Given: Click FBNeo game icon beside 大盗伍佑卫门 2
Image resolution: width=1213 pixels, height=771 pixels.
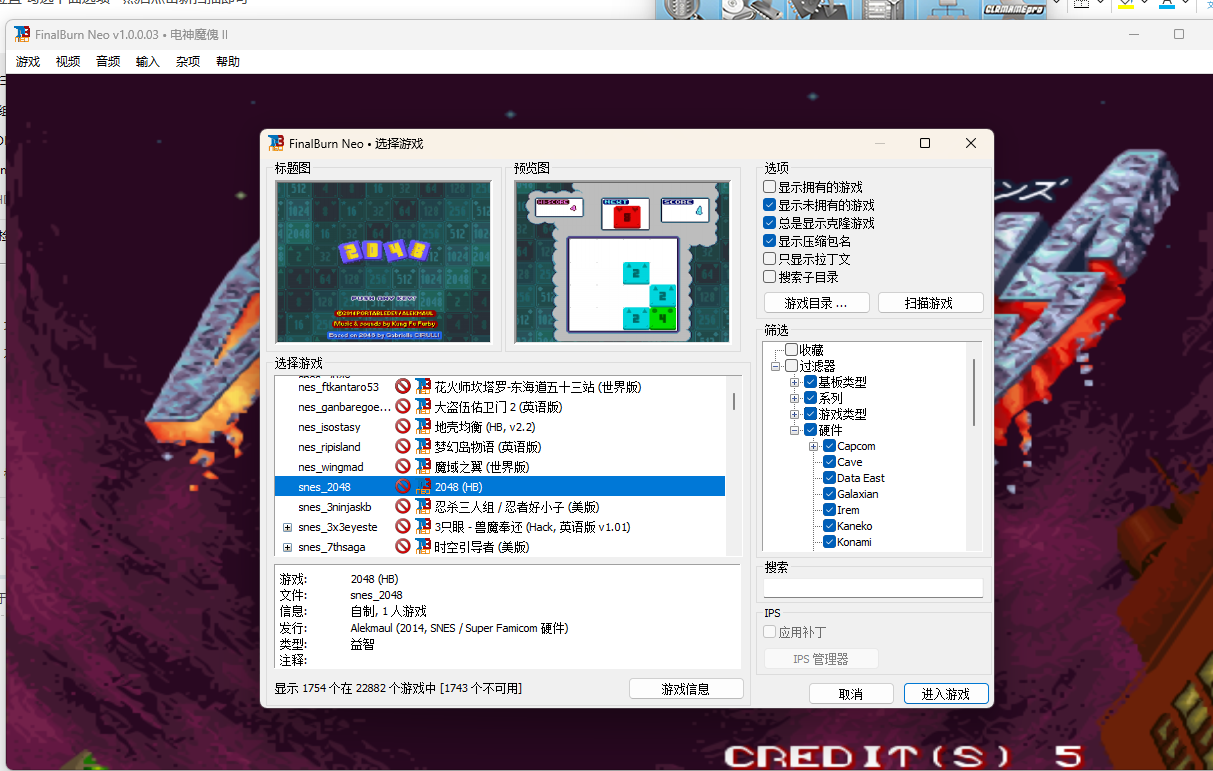Looking at the screenshot, I should click(423, 407).
